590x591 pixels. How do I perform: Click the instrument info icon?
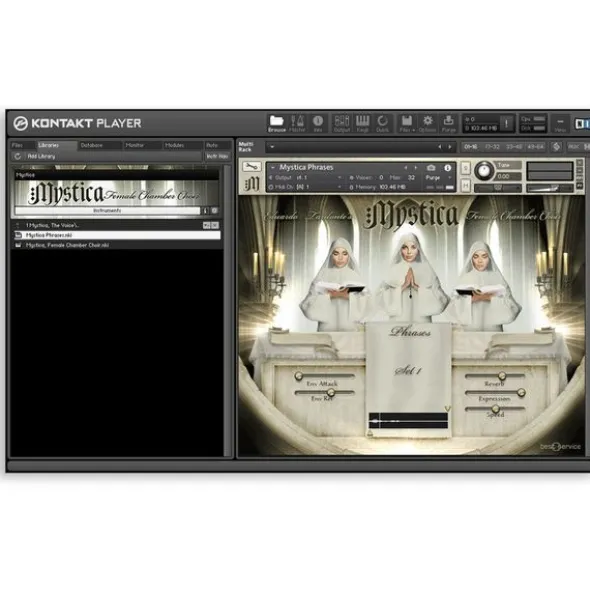[447, 168]
